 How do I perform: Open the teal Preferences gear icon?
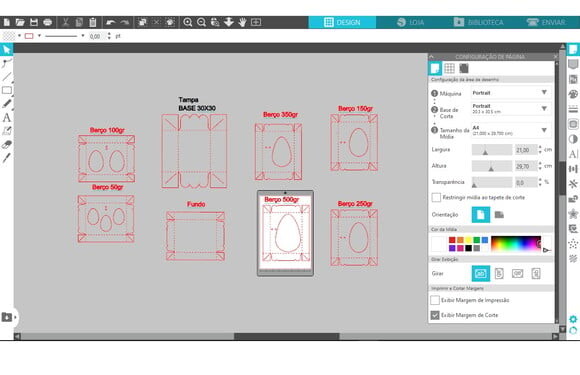click(x=573, y=319)
